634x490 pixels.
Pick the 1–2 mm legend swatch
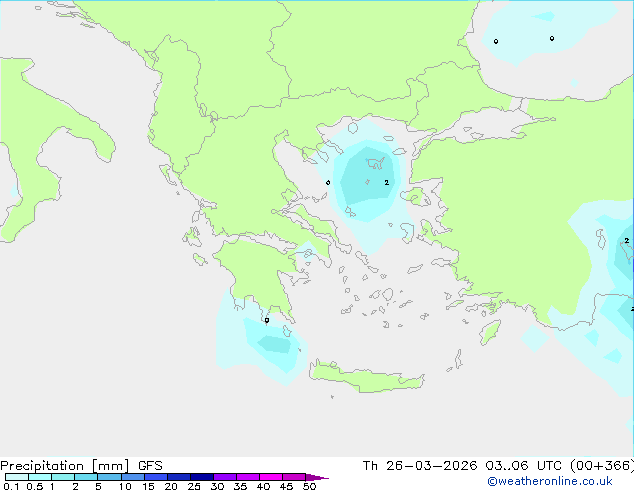(x=63, y=477)
